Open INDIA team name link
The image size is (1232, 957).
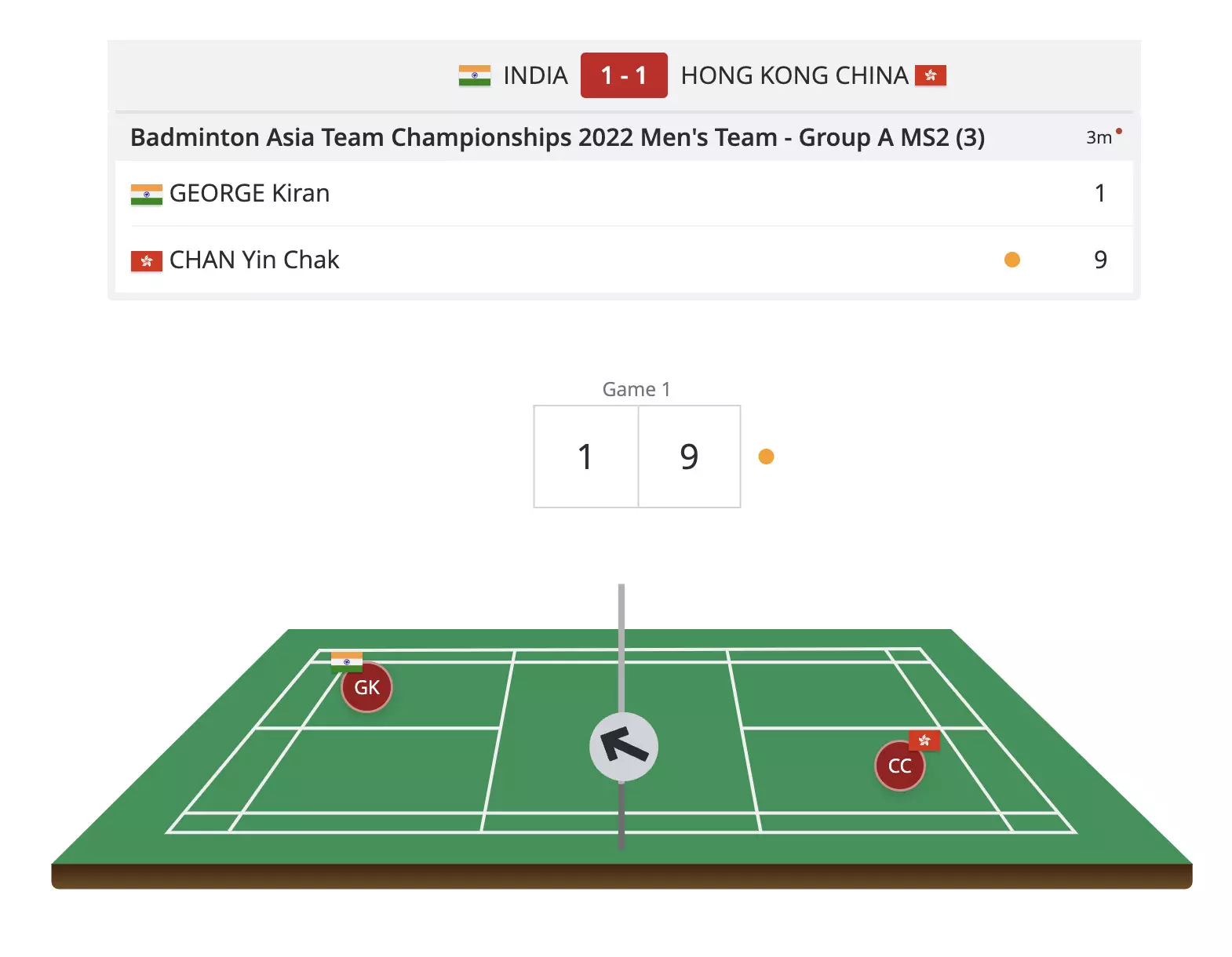pos(535,75)
